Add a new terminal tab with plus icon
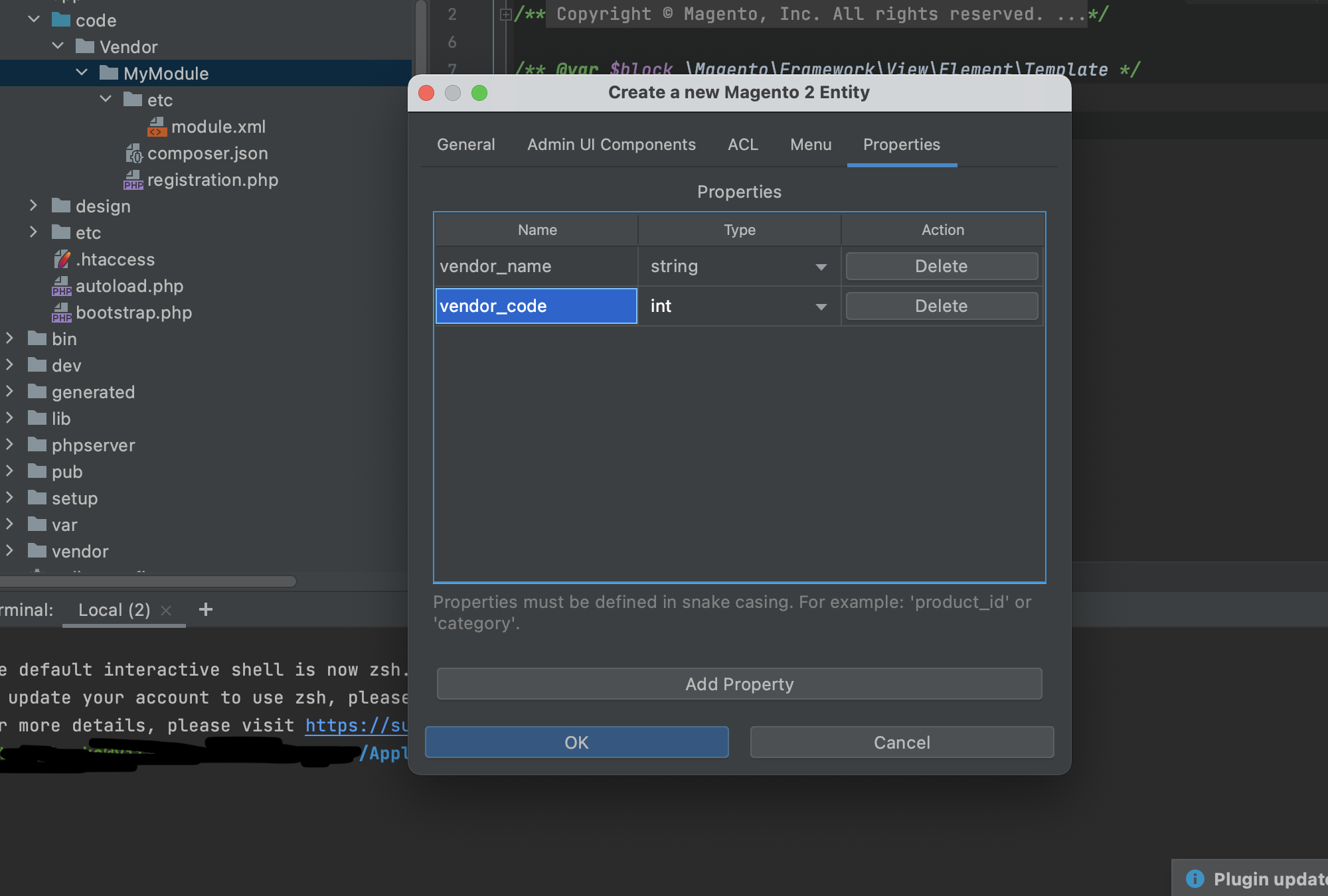The width and height of the screenshot is (1328, 896). pos(206,609)
